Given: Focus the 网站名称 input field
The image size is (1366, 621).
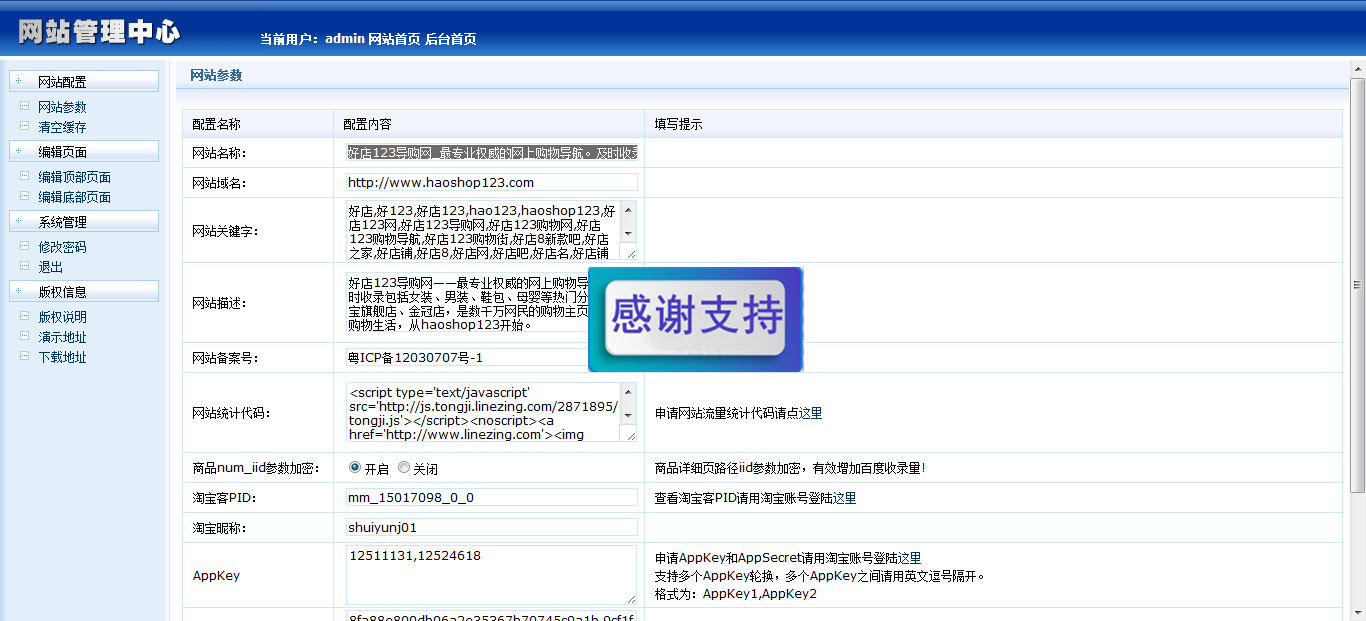Looking at the screenshot, I should click(492, 152).
